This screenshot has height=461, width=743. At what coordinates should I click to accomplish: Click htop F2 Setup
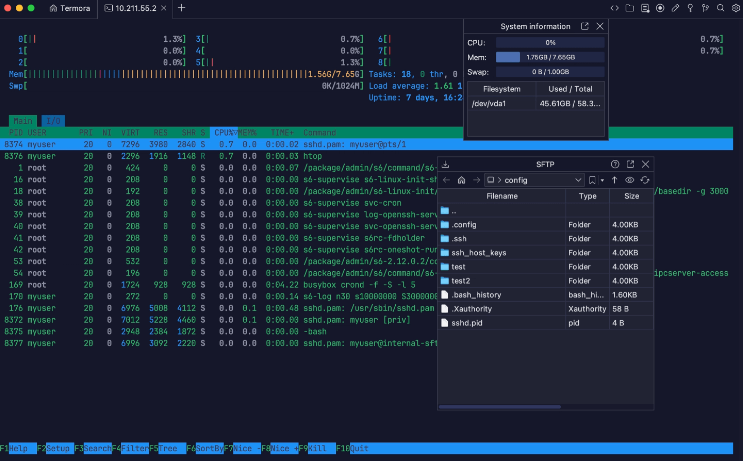55,448
